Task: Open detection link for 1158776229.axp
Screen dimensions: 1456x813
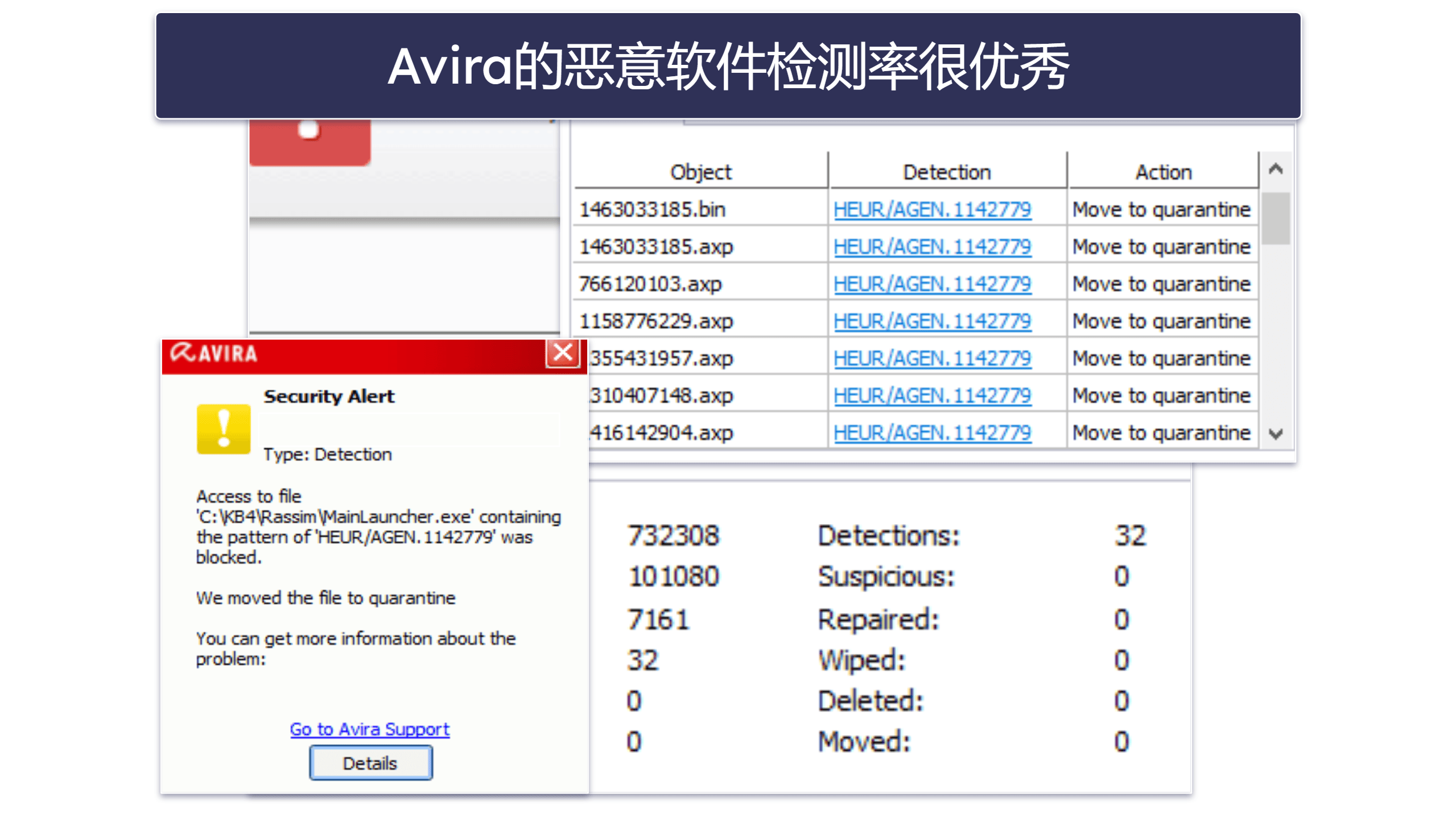Action: [932, 321]
